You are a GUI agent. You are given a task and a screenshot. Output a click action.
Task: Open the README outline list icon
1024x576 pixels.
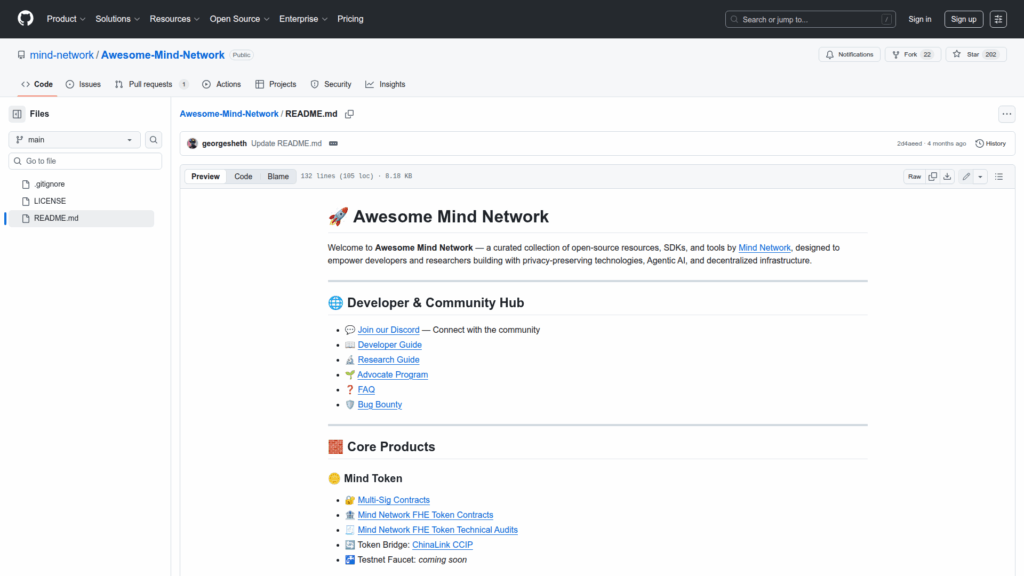999,176
